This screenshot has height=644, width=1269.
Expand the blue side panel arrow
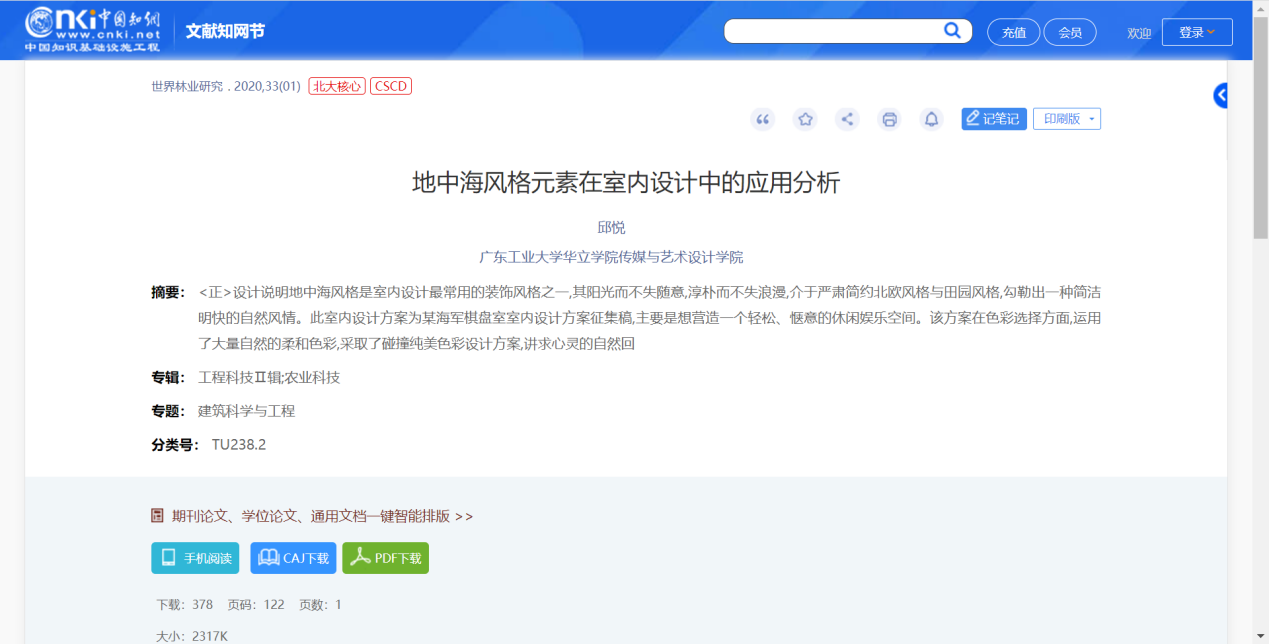tap(1221, 96)
